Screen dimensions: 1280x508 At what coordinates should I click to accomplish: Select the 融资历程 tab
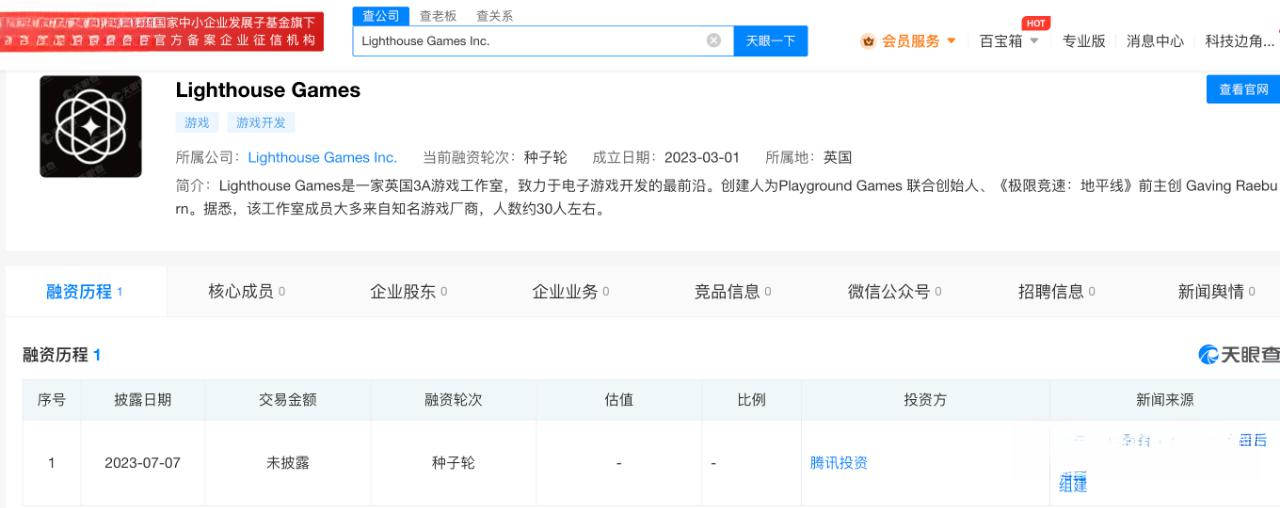pyautogui.click(x=84, y=291)
